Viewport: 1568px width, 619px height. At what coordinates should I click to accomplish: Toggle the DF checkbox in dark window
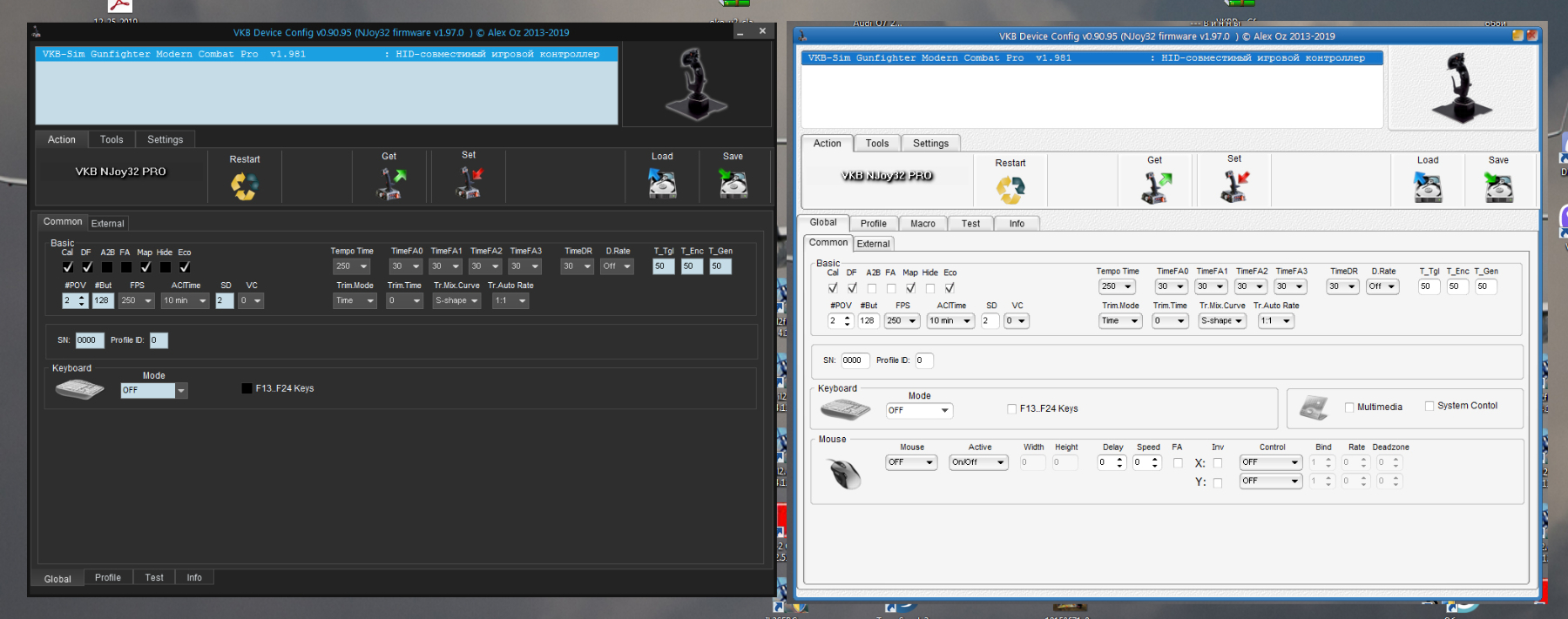click(87, 267)
